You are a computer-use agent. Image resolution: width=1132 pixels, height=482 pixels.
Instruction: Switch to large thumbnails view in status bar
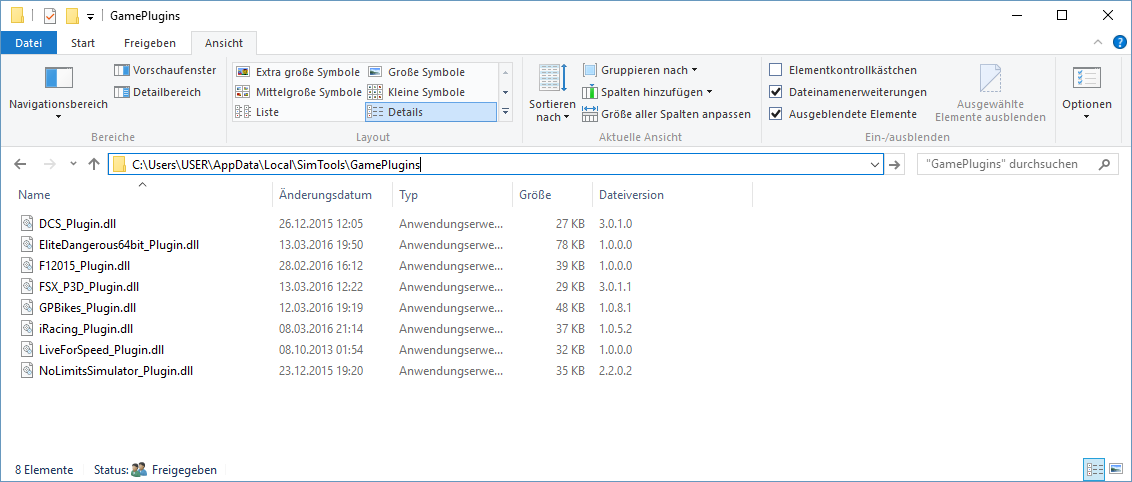1116,470
